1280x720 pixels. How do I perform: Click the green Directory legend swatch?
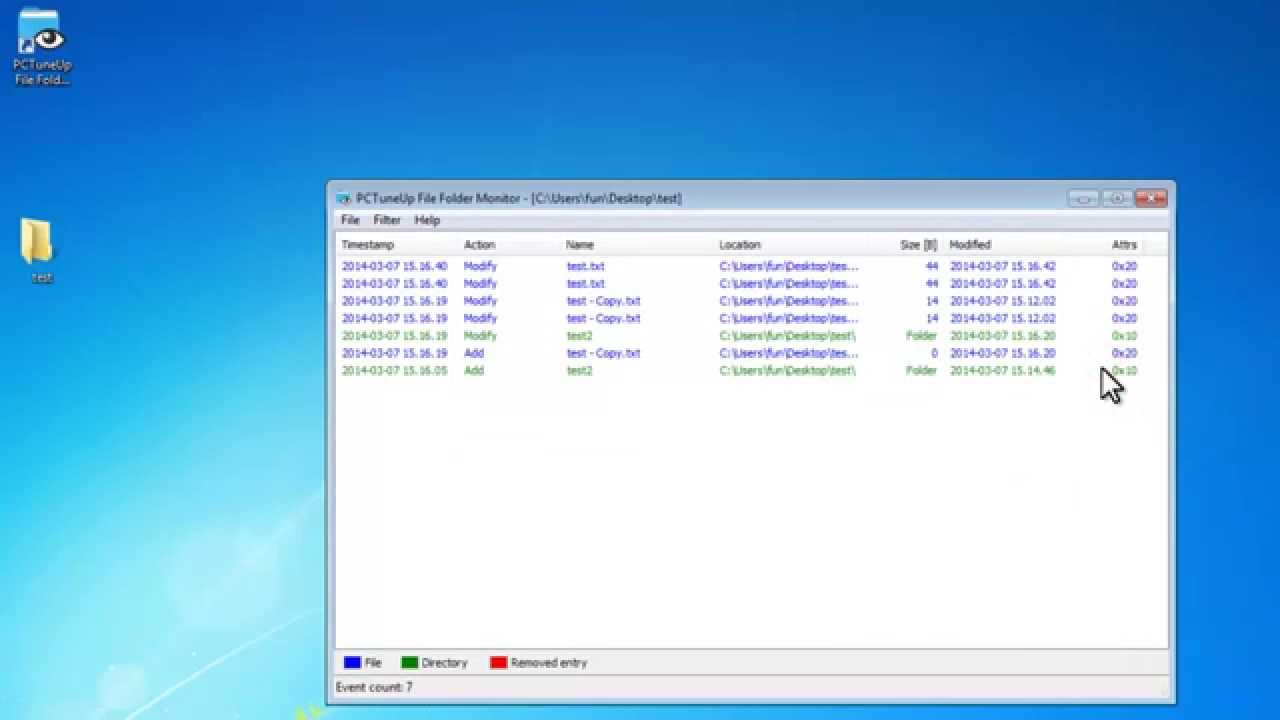click(x=409, y=662)
